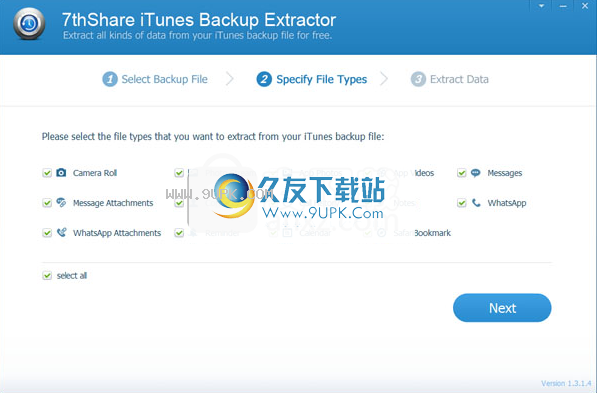Click the WhatsApp Attachments phone-clip icon
The width and height of the screenshot is (604, 393).
61,232
